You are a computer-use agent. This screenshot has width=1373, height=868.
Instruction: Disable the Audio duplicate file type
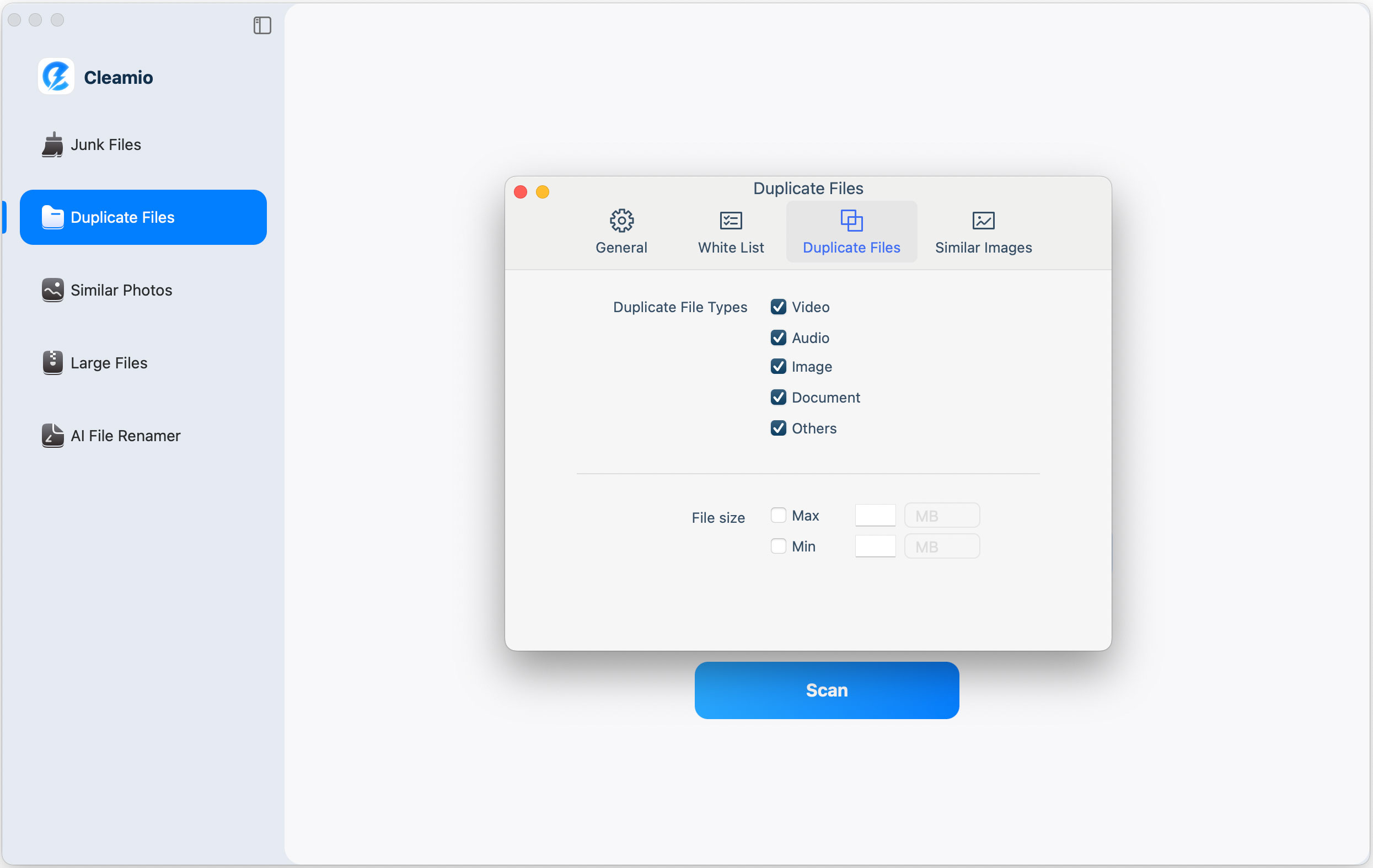tap(778, 337)
